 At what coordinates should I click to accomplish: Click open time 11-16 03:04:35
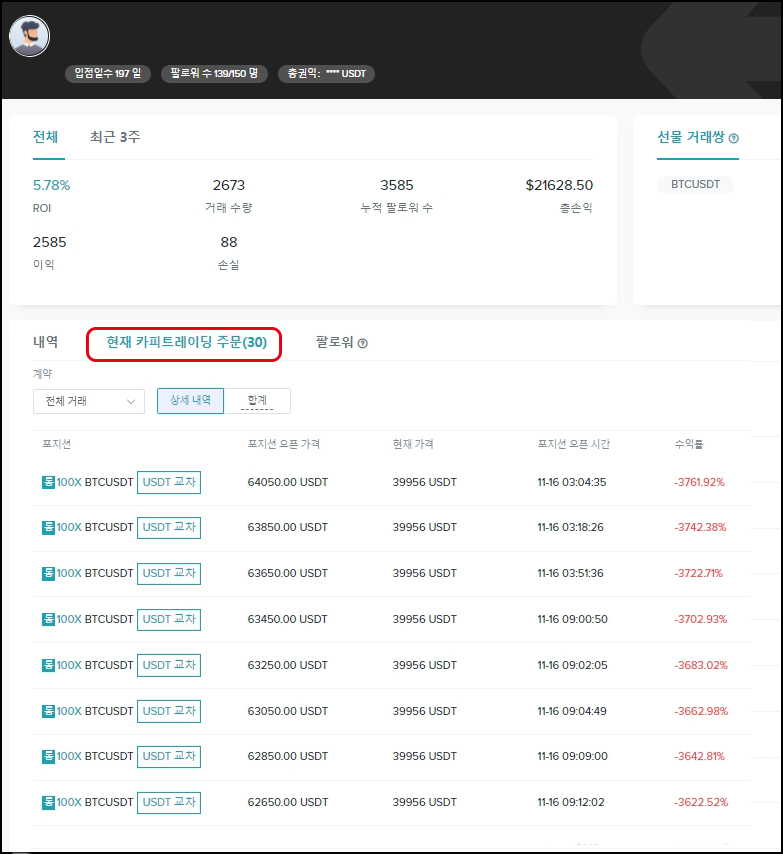[x=572, y=482]
